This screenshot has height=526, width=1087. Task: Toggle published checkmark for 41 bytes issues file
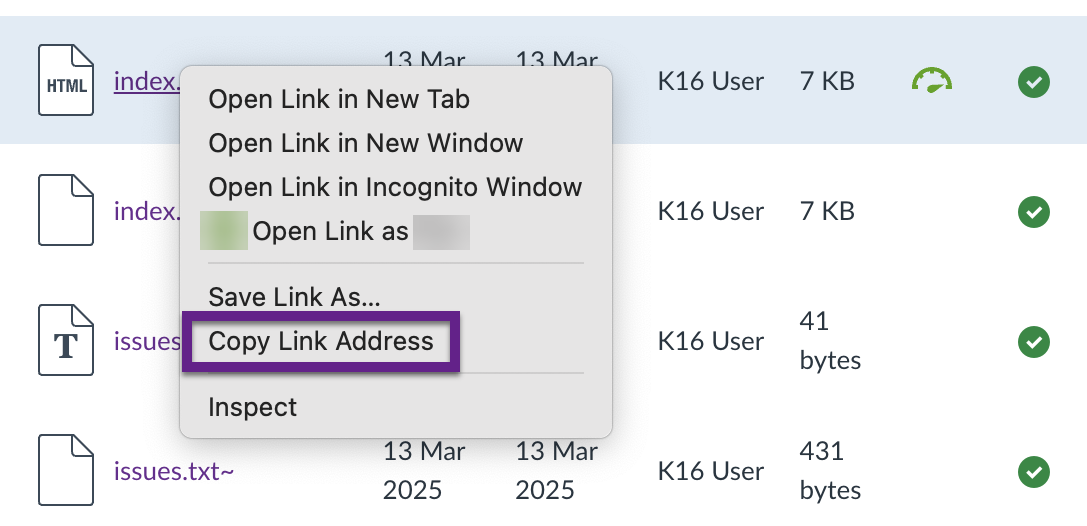click(x=1034, y=342)
